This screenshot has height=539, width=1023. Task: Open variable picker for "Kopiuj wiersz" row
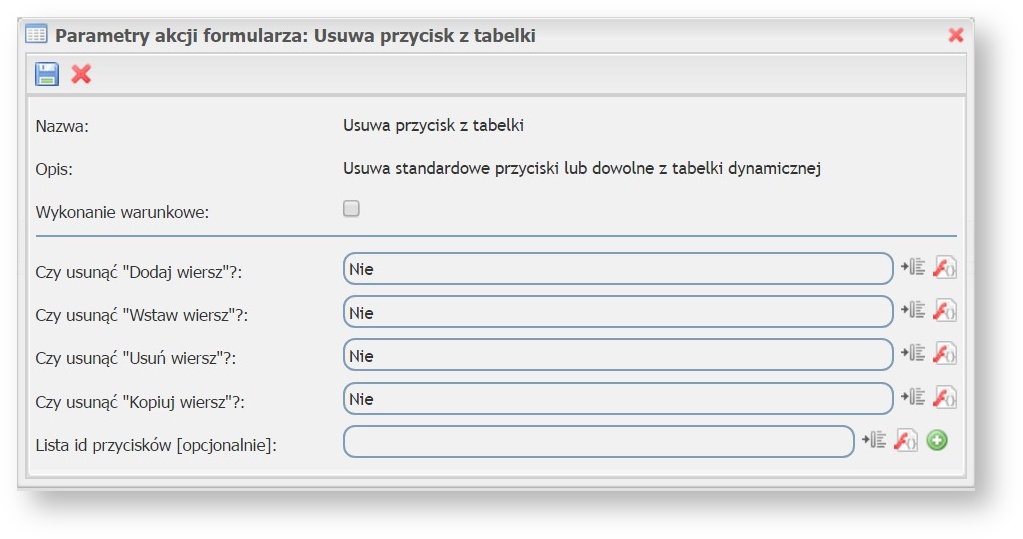912,398
